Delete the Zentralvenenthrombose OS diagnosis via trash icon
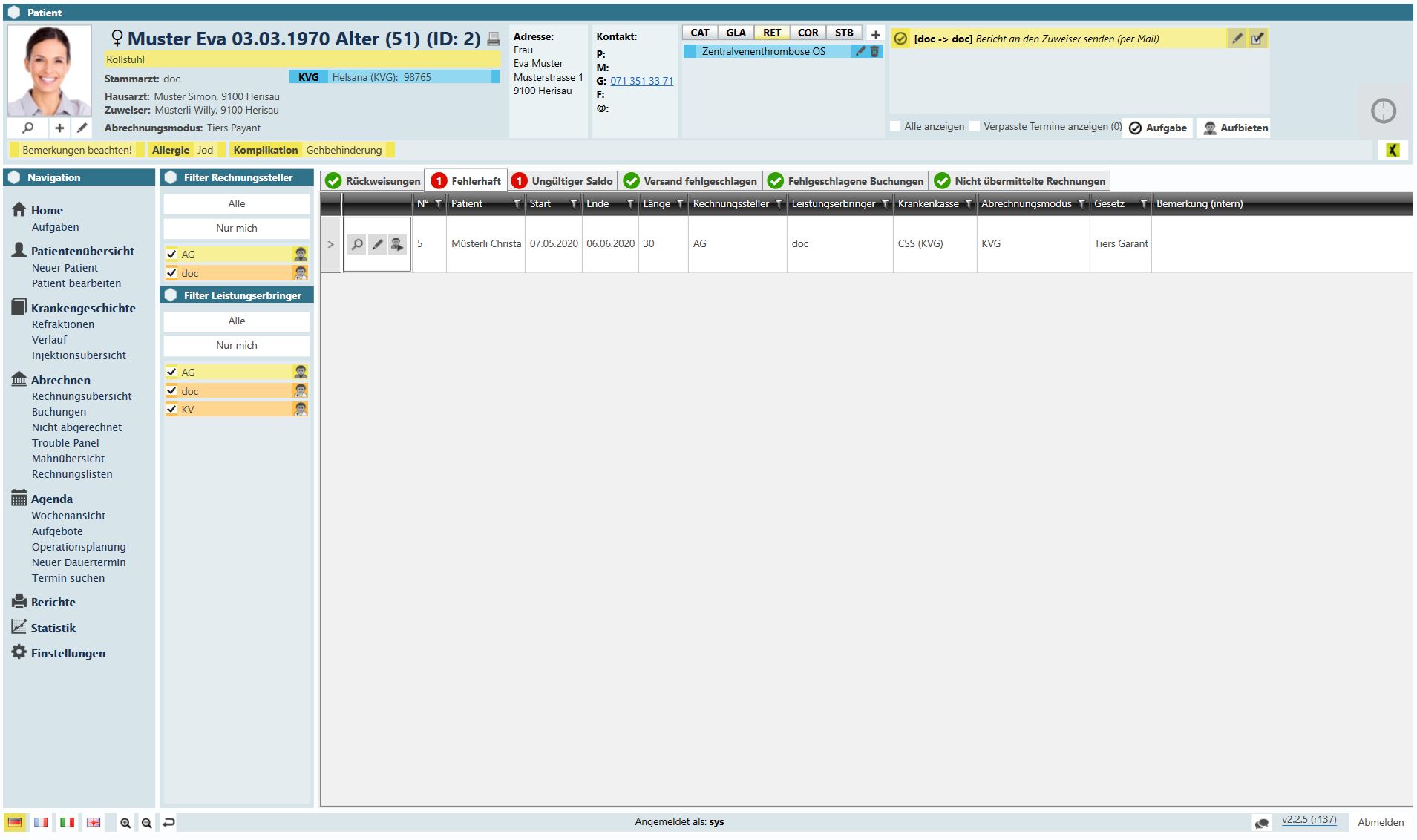 pos(874,51)
